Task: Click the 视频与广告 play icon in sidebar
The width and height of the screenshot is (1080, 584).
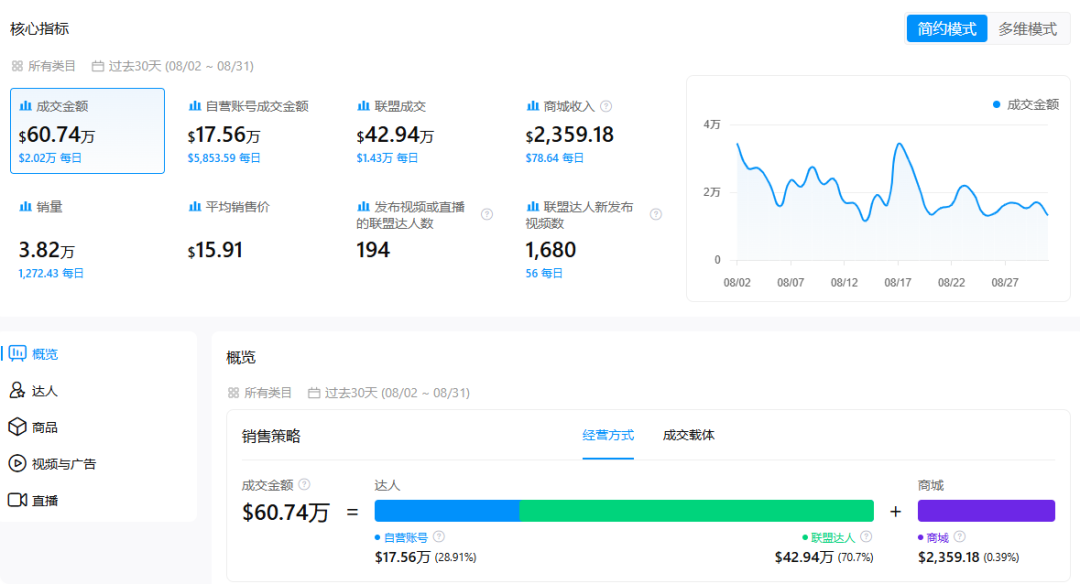Action: tap(17, 463)
